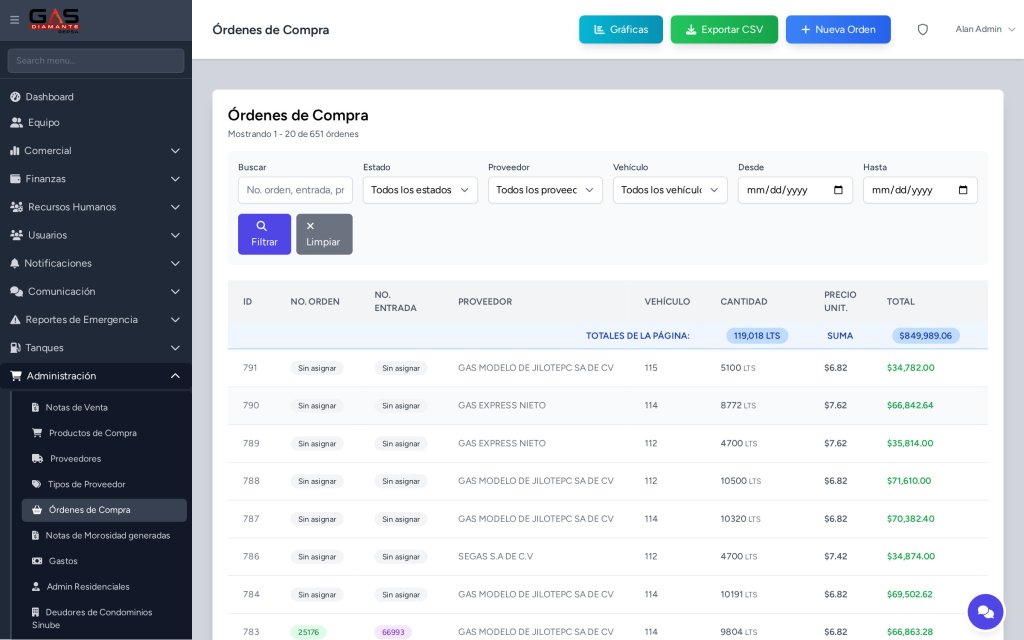The width and height of the screenshot is (1024, 640).
Task: Click the Comercial bar chart icon
Action: click(15, 151)
